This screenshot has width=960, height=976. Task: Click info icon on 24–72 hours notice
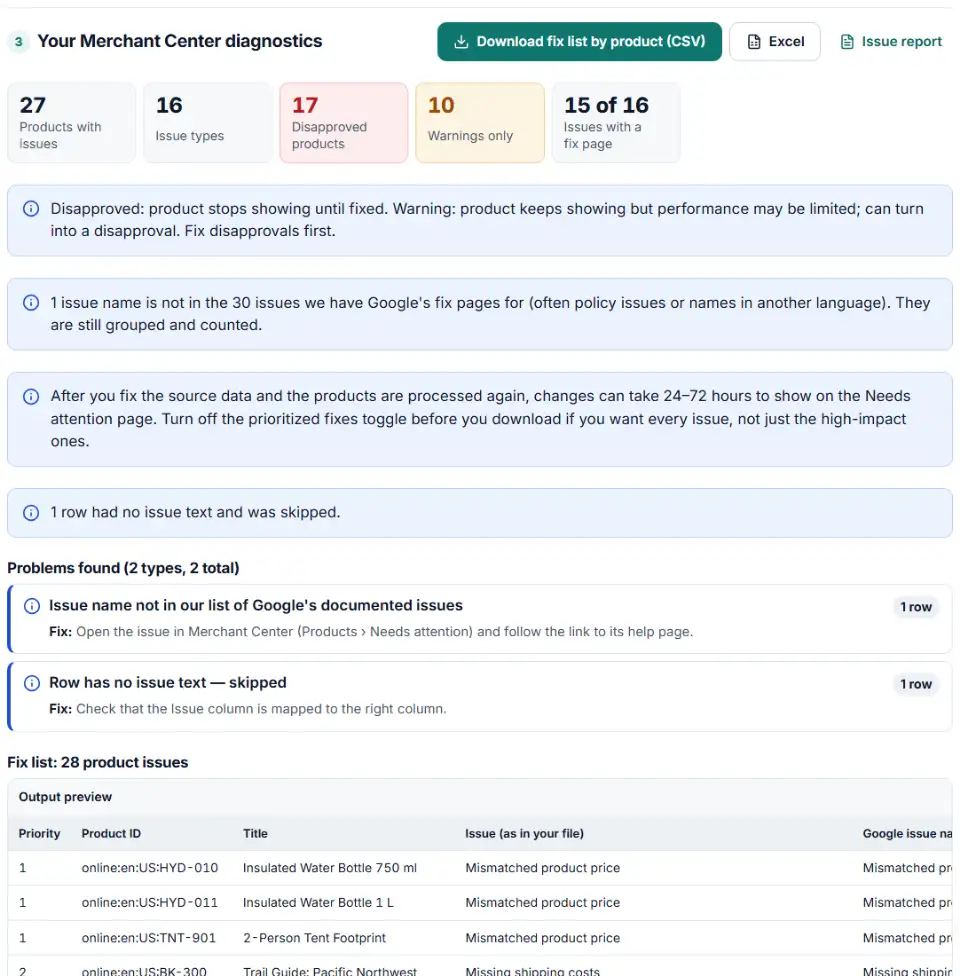[31, 396]
